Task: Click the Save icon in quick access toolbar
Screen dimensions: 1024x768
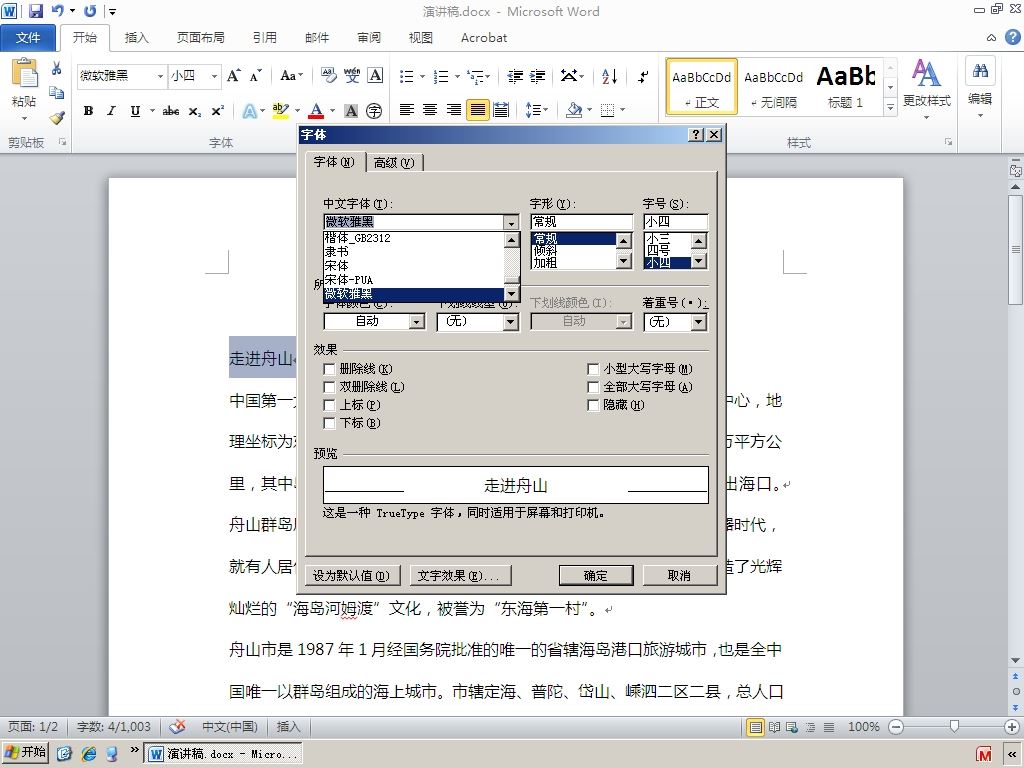Action: [x=35, y=10]
